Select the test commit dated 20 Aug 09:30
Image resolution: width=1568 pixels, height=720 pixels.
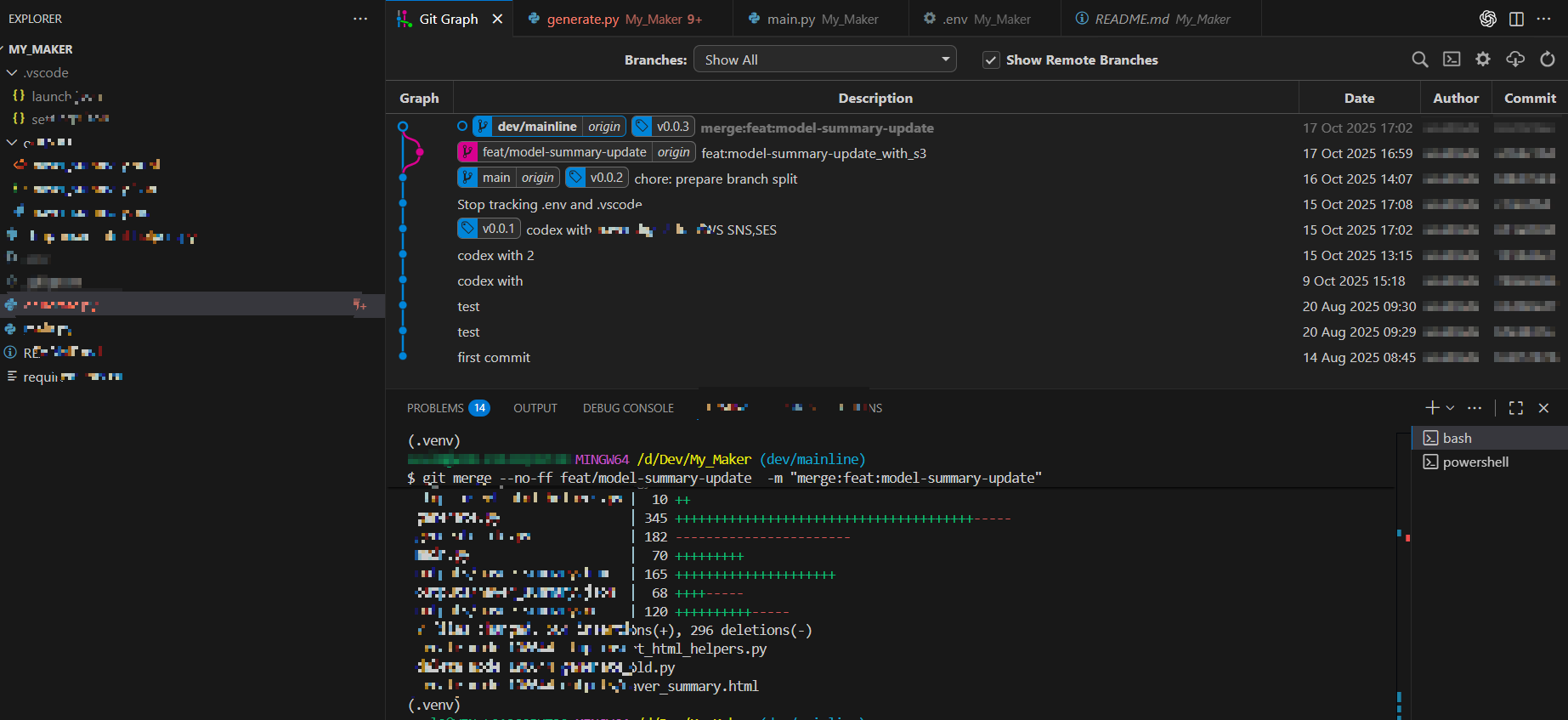click(x=976, y=306)
